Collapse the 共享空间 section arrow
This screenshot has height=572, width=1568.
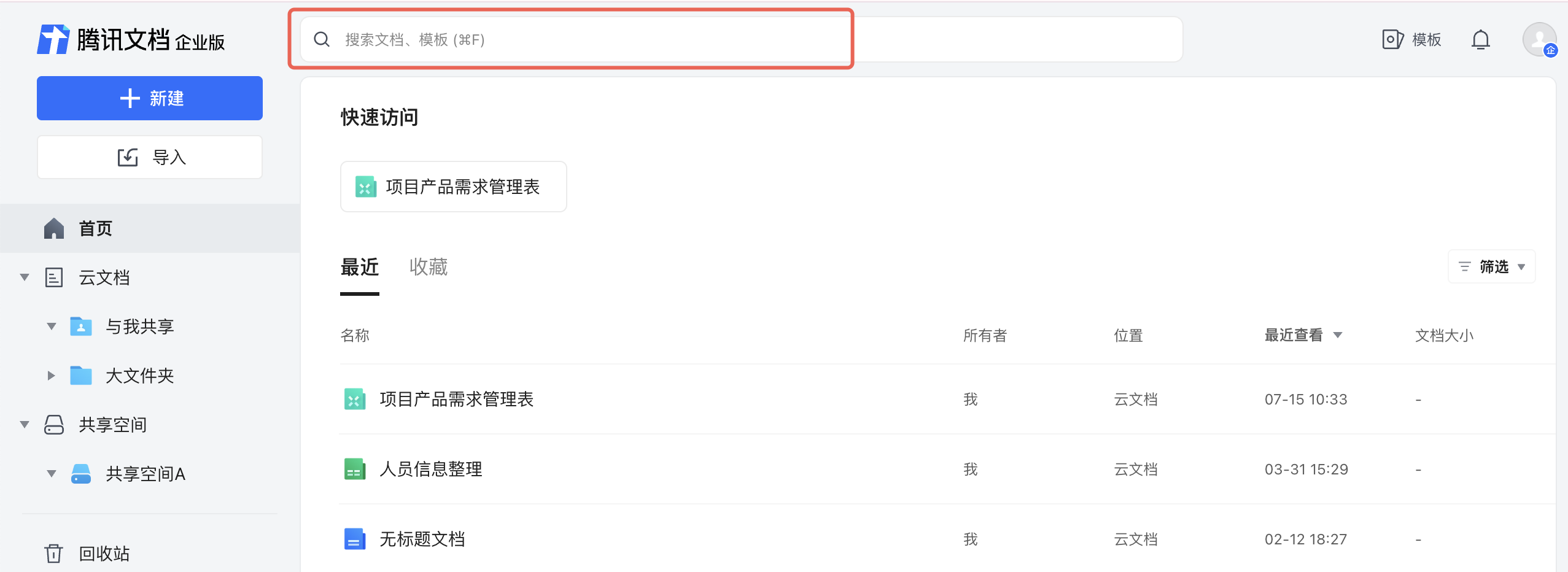tap(25, 425)
